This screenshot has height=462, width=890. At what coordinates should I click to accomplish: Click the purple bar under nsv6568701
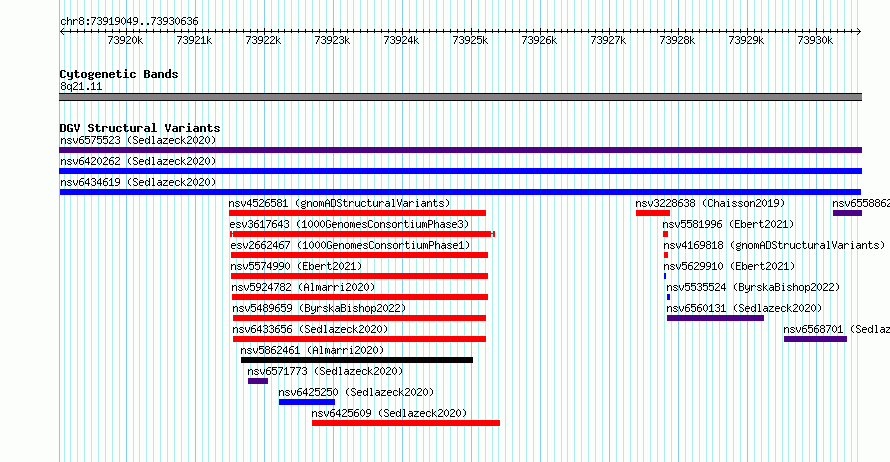pyautogui.click(x=815, y=339)
